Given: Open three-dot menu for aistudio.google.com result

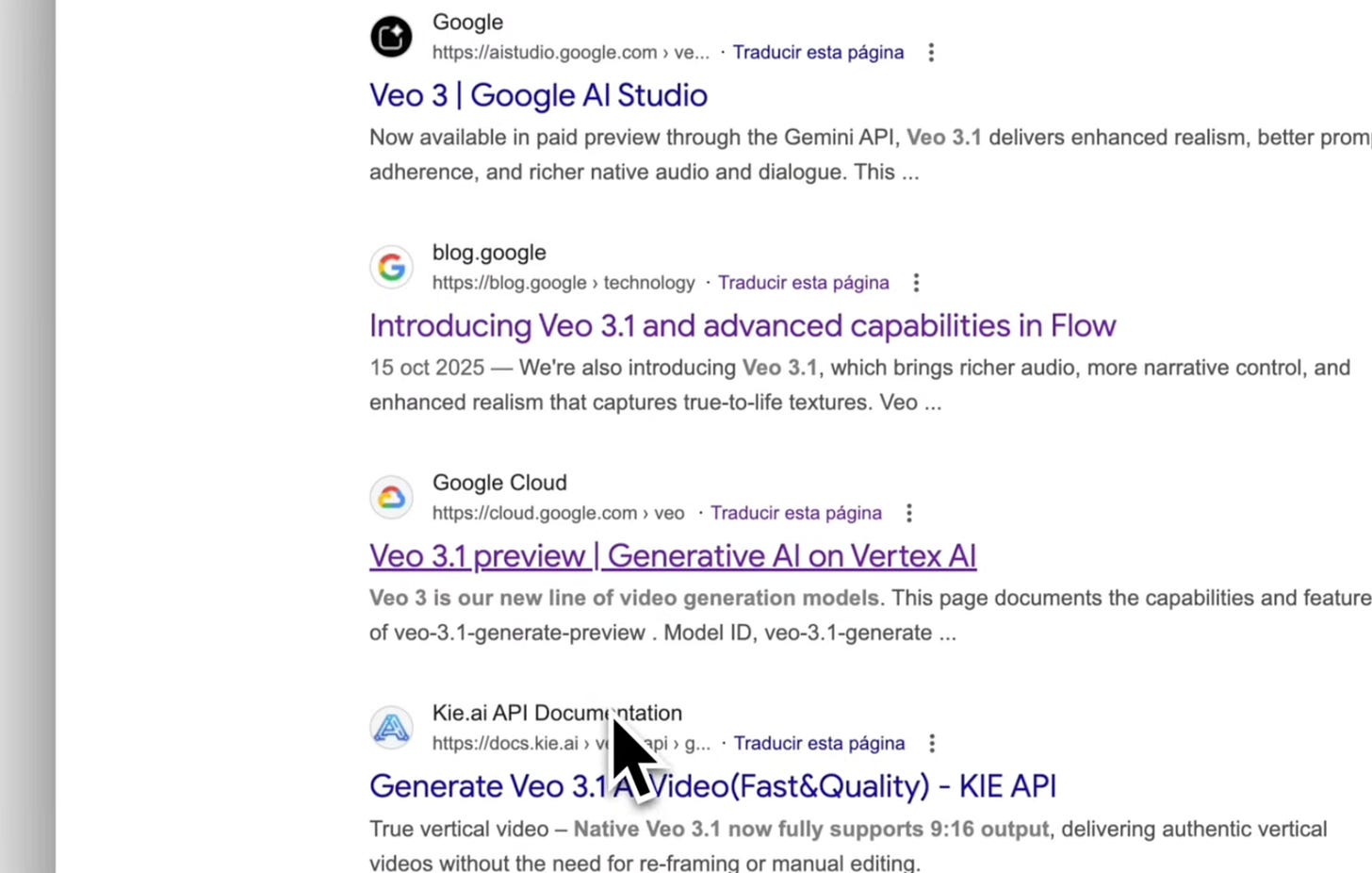Looking at the screenshot, I should [x=931, y=53].
